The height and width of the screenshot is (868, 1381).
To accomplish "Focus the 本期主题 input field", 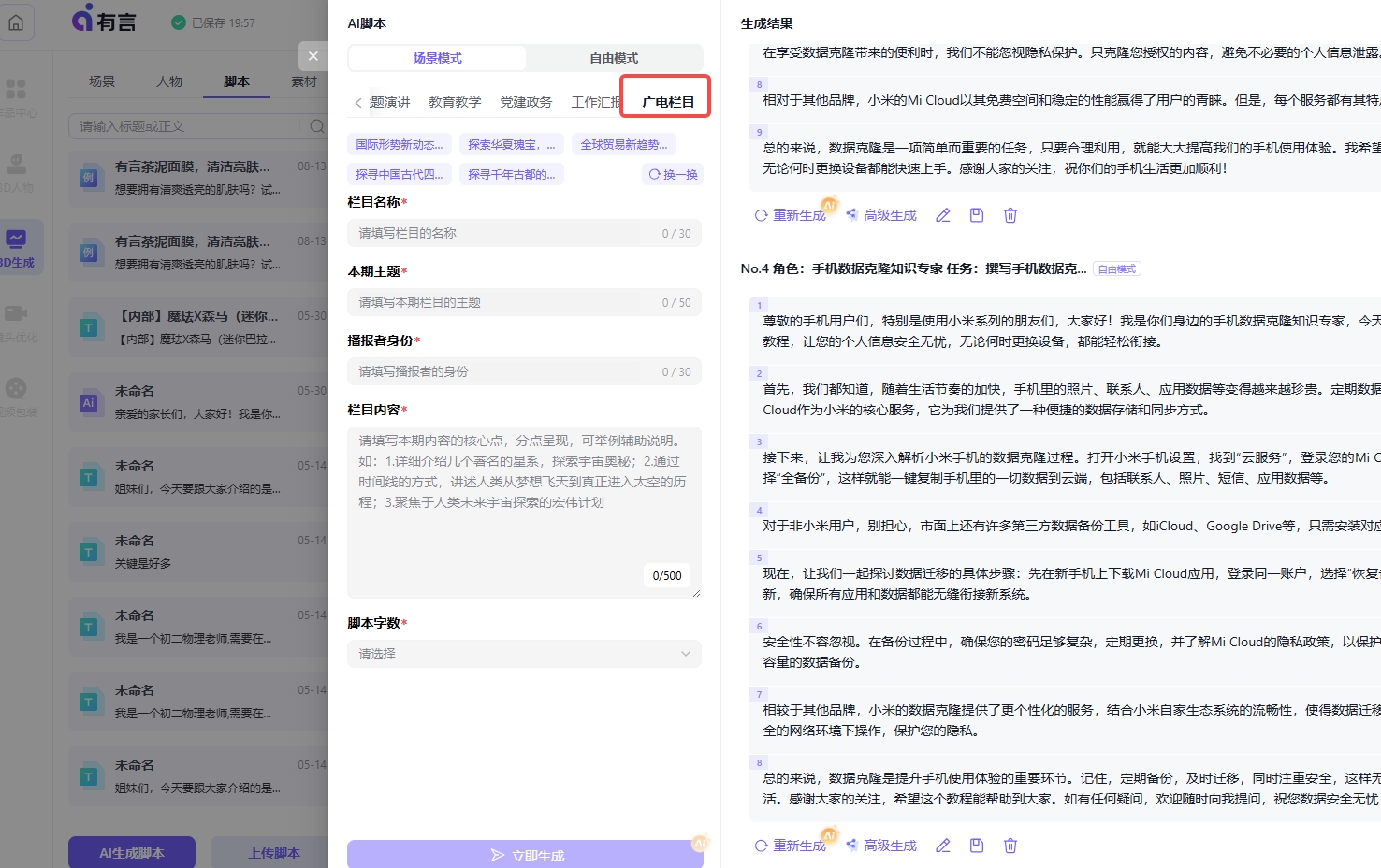I will coord(524,302).
